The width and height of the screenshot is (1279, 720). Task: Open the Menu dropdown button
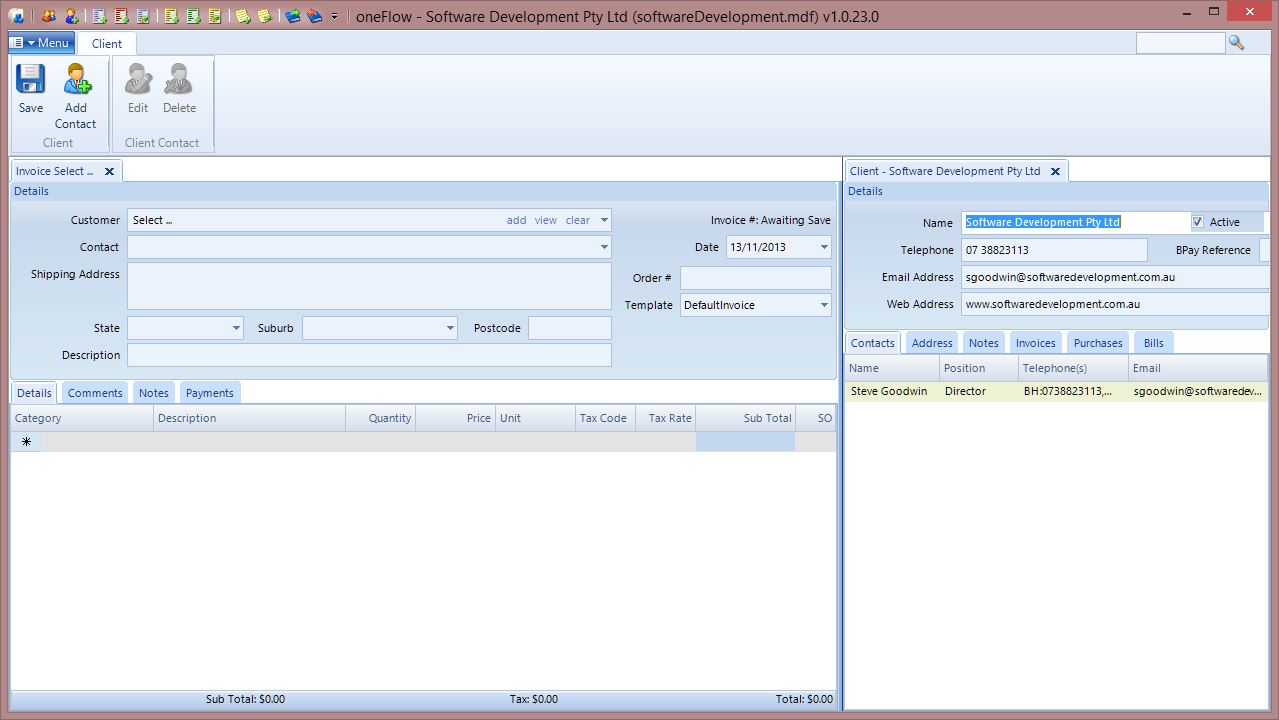coord(41,43)
